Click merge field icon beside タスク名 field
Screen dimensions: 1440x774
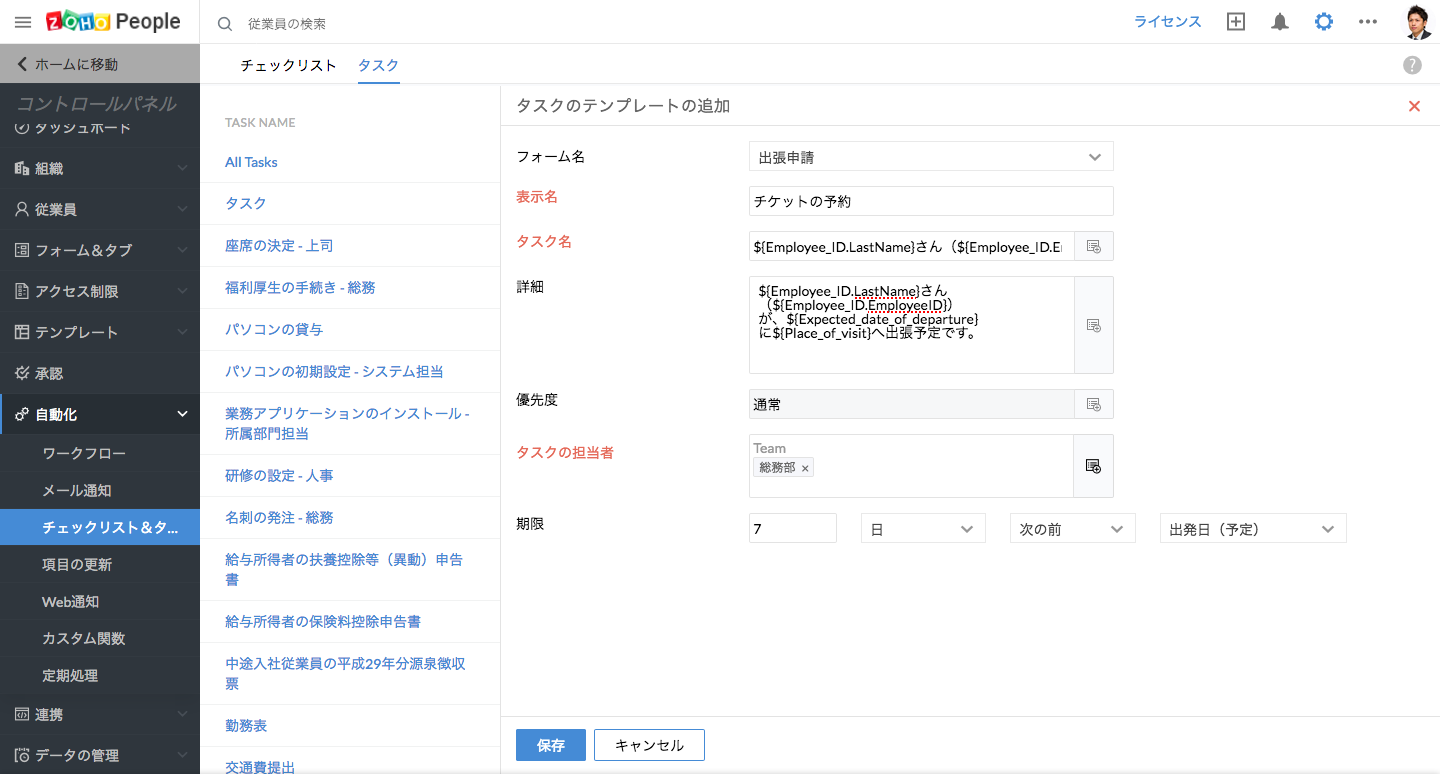[1093, 246]
